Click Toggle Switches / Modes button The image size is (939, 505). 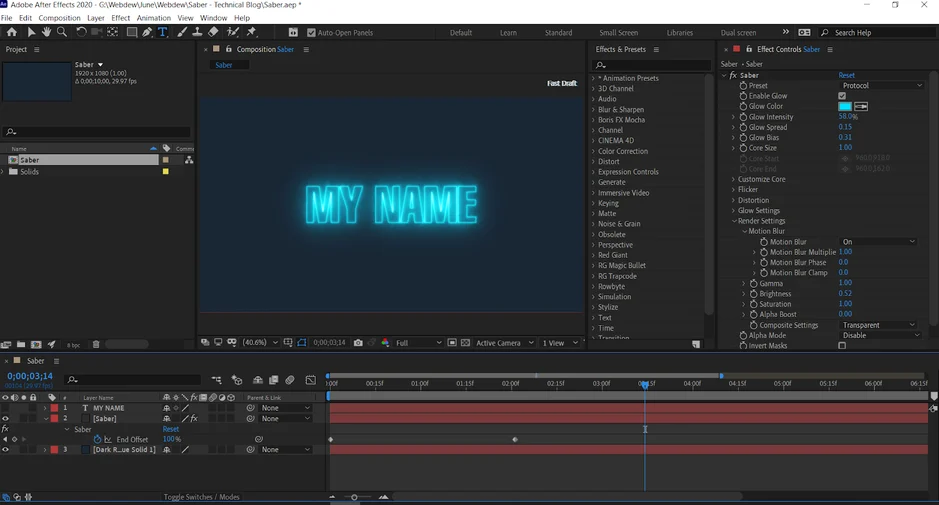201,497
